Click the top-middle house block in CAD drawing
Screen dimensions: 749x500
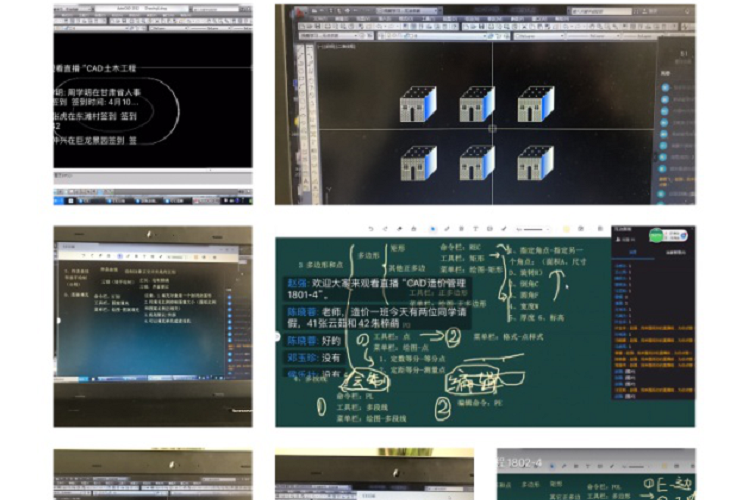pyautogui.click(x=476, y=104)
